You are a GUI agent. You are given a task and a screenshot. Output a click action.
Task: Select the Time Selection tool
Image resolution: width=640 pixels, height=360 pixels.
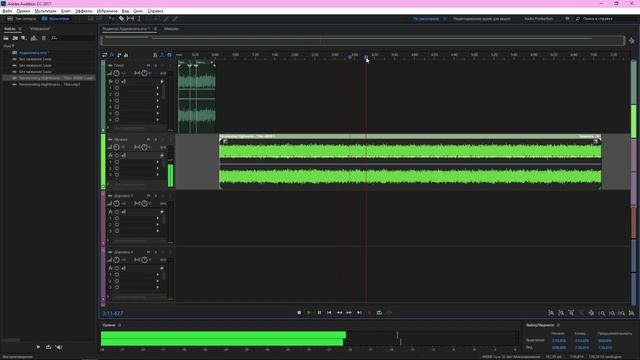[x=139, y=19]
